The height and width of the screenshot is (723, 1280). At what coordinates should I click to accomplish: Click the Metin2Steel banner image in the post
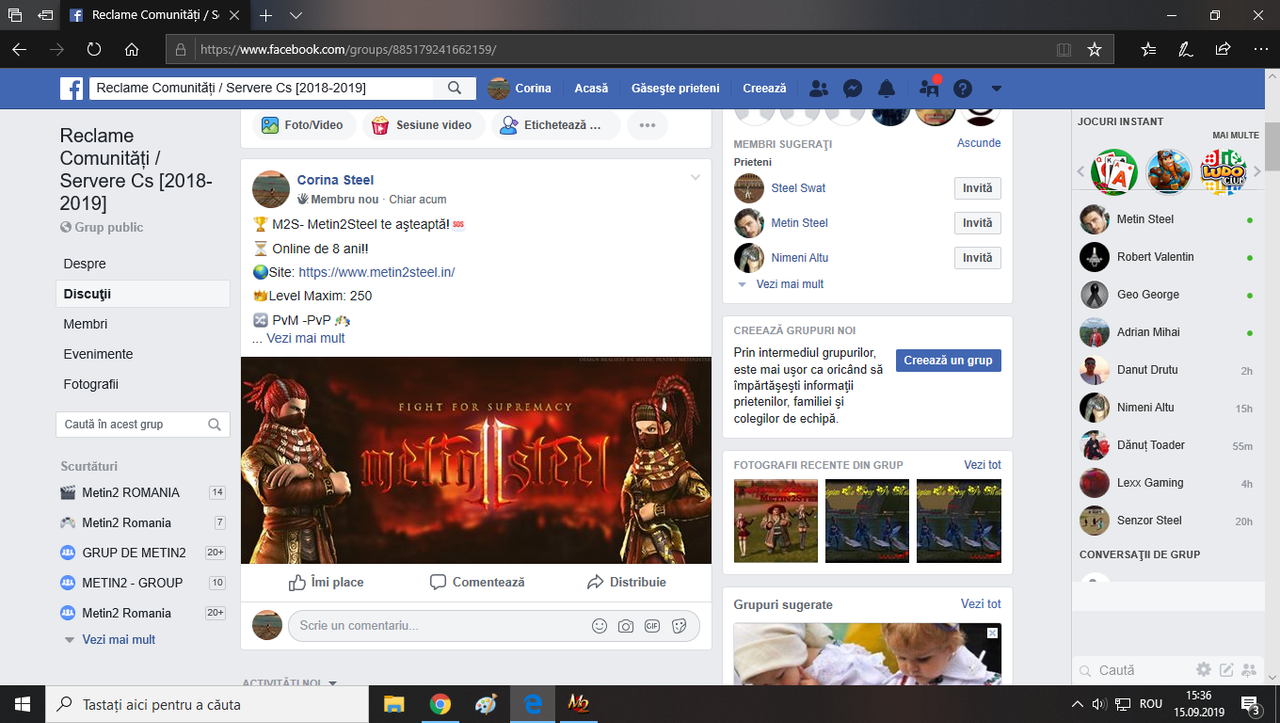tap(476, 461)
